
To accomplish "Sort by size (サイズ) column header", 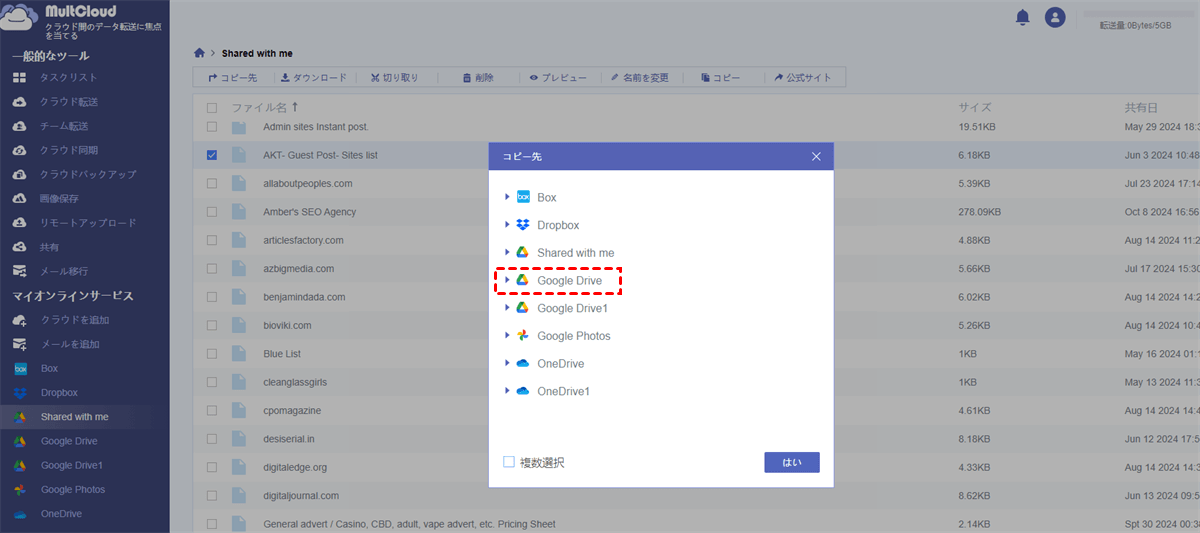I will point(975,107).
